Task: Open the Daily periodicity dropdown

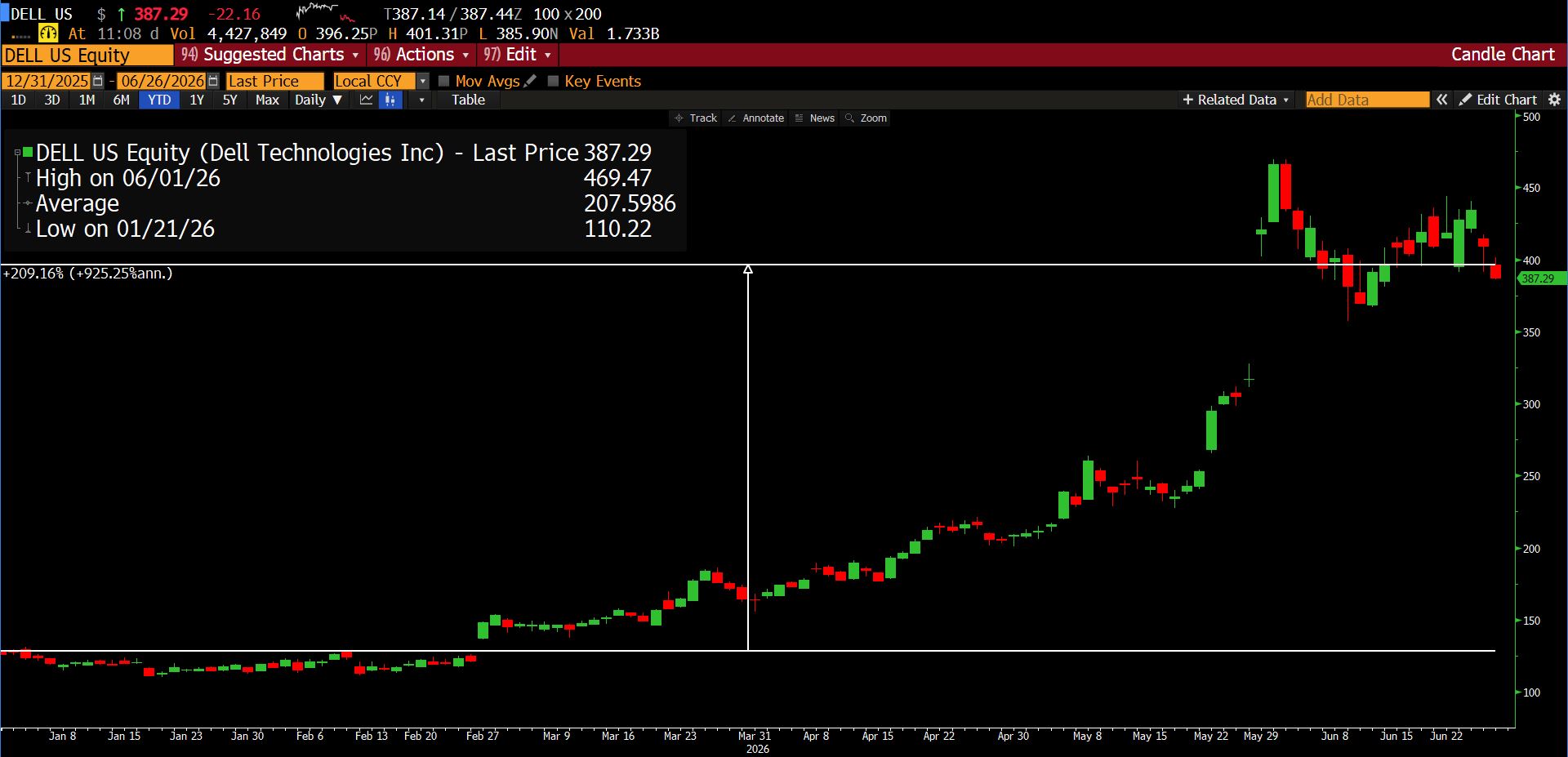Action: click(318, 100)
